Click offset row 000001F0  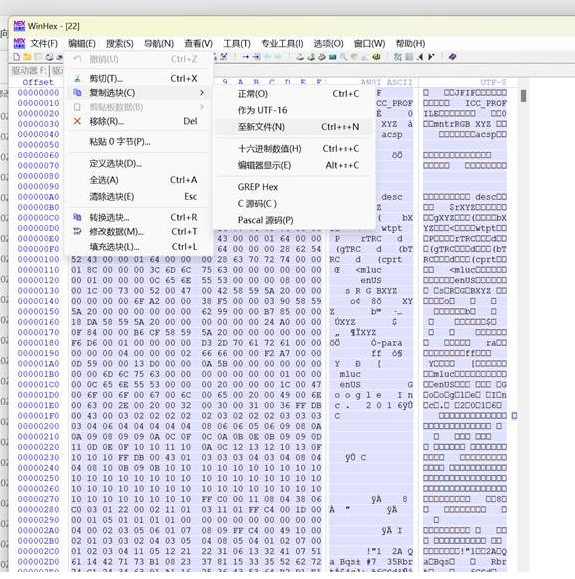(x=38, y=415)
